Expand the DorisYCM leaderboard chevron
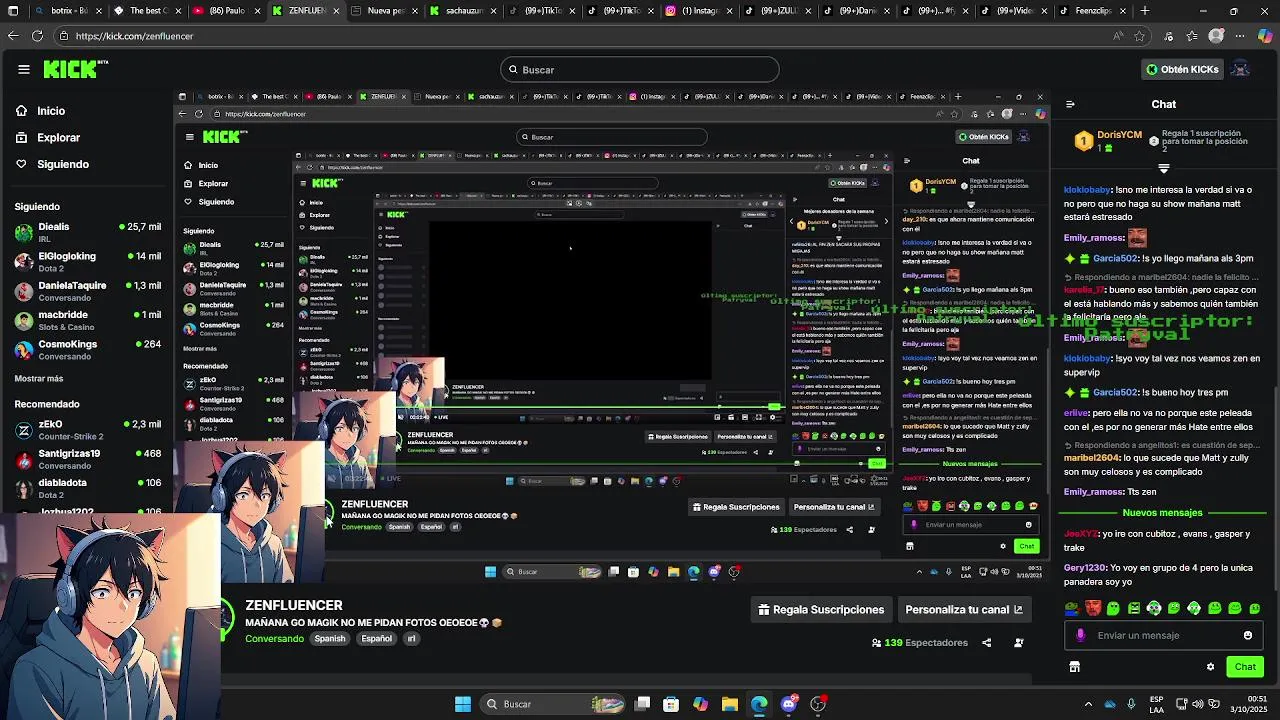 tap(1163, 168)
